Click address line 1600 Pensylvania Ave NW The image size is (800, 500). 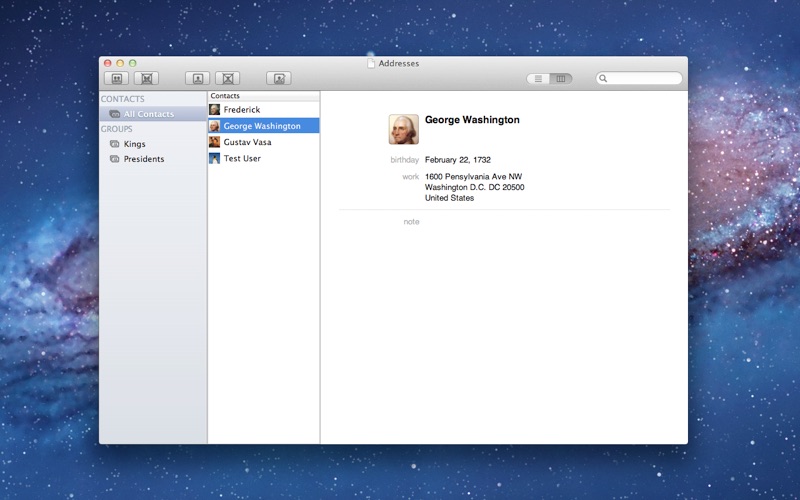point(473,177)
